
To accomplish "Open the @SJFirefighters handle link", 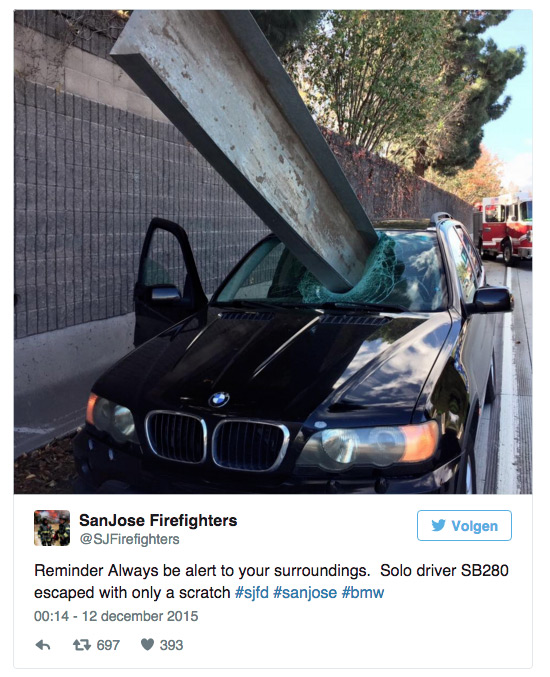I will tap(129, 539).
